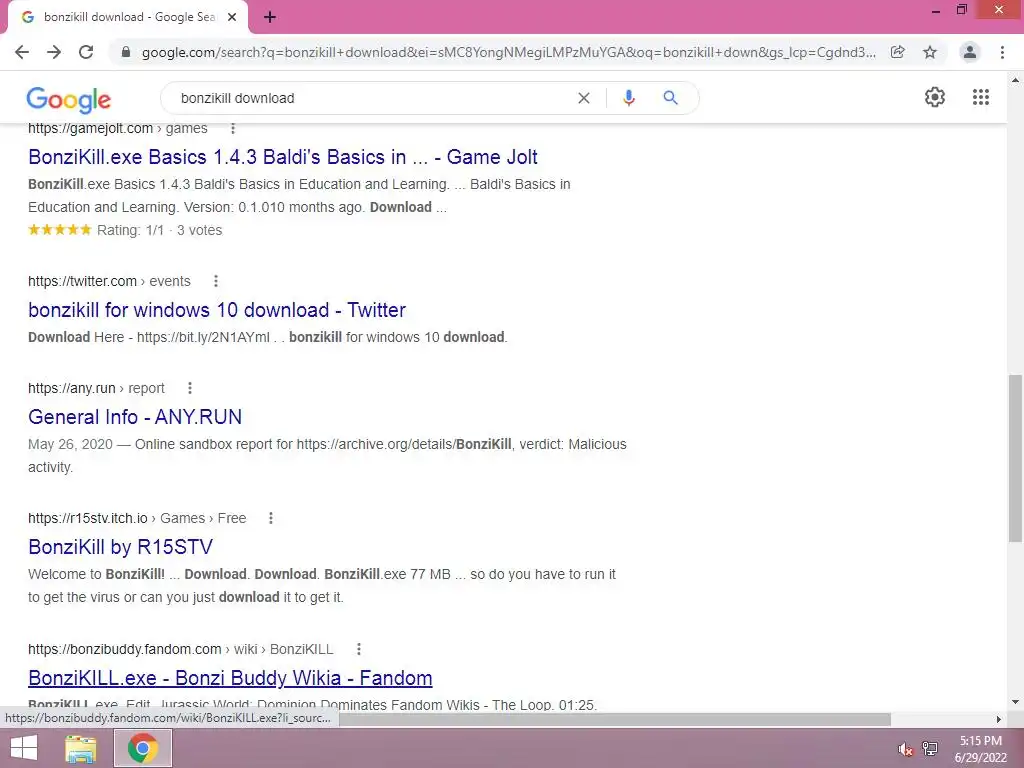Click the muted volume icon in the tray
Viewport: 1024px width, 768px height.
[905, 749]
